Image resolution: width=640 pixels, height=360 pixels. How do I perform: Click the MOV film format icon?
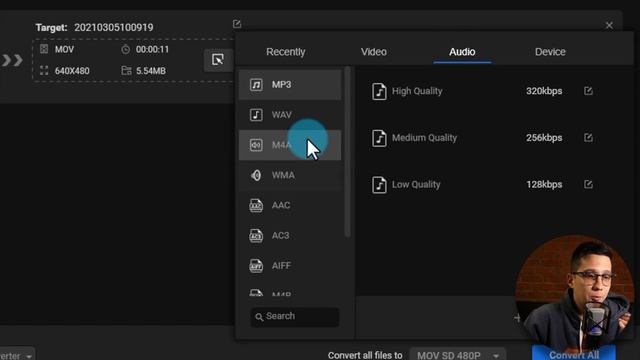coord(44,49)
